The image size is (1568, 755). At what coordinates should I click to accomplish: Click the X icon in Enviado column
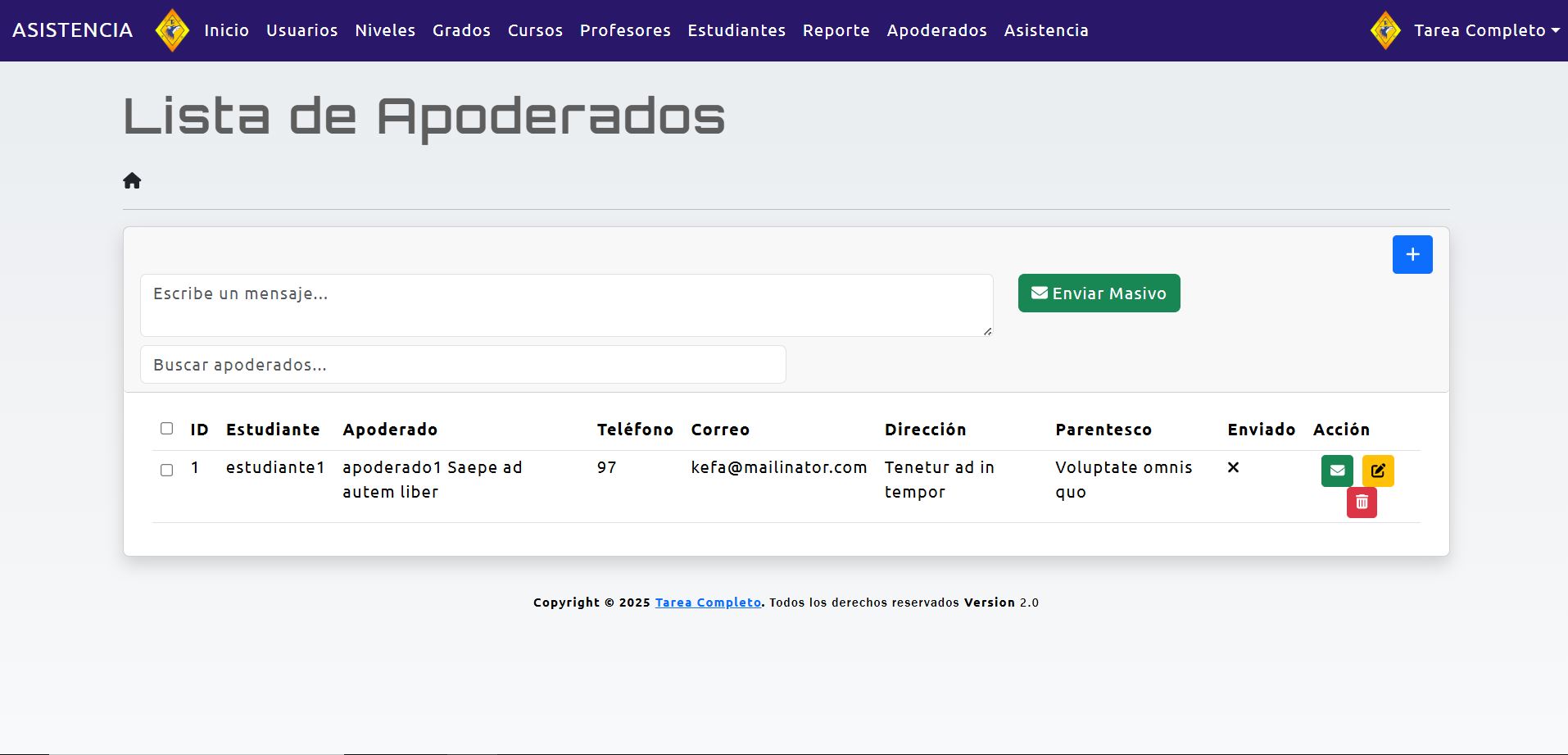(1233, 467)
